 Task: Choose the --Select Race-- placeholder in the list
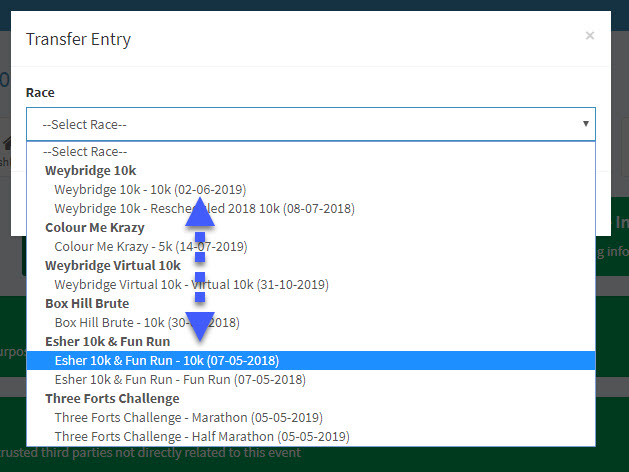click(85, 152)
